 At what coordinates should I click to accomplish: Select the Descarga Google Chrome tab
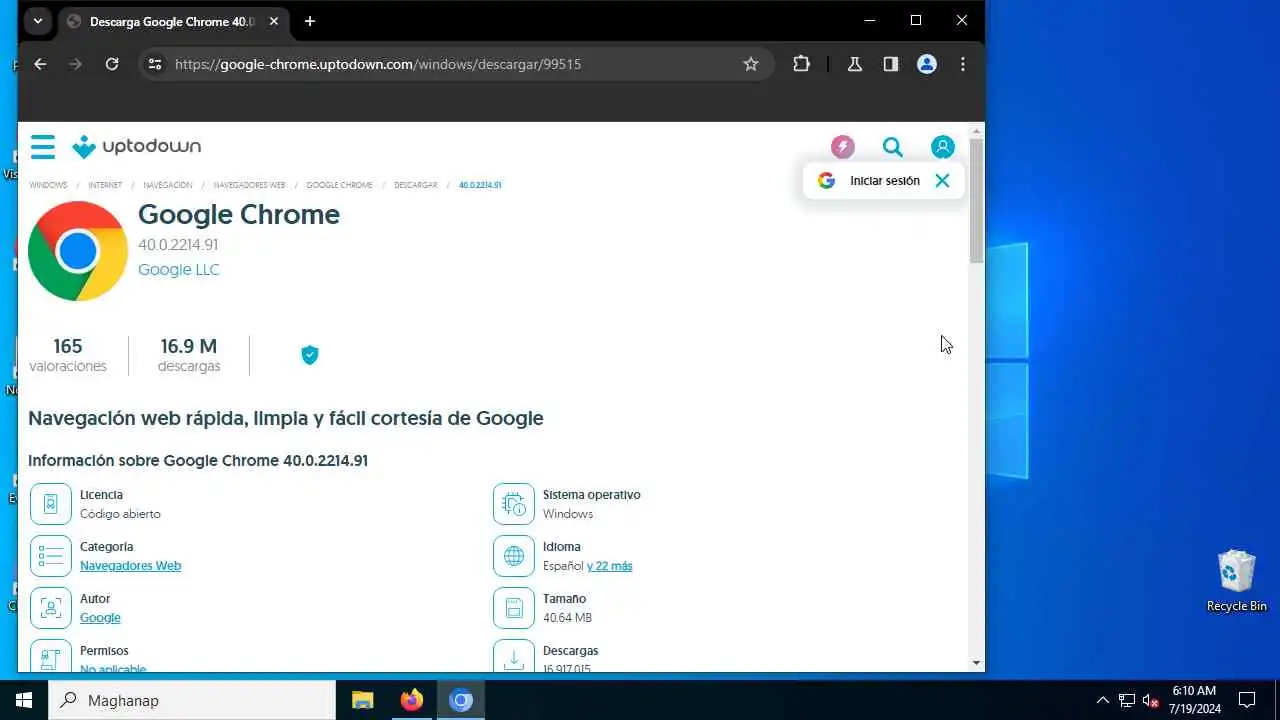174,21
